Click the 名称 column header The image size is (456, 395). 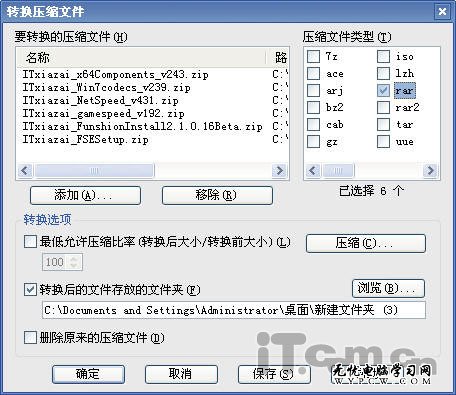(x=142, y=58)
